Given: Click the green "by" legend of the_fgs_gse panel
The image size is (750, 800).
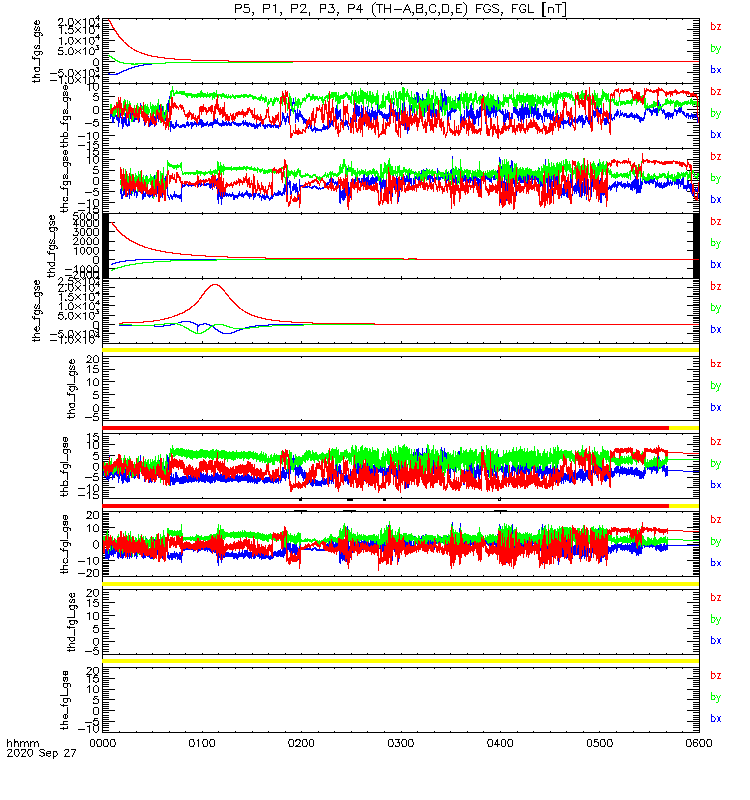Looking at the screenshot, I should [716, 308].
